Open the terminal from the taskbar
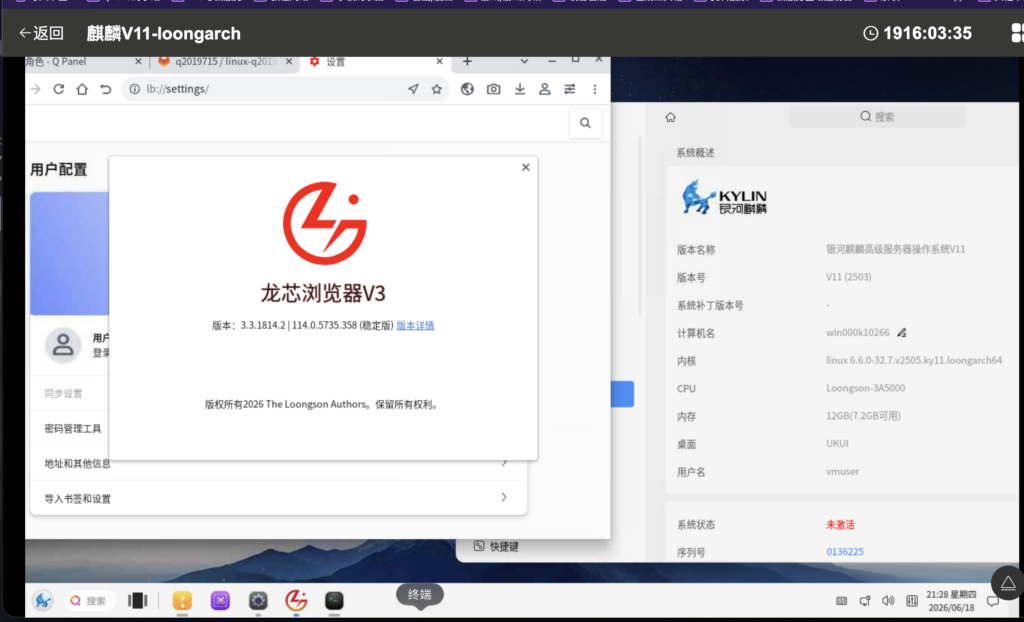 point(334,600)
